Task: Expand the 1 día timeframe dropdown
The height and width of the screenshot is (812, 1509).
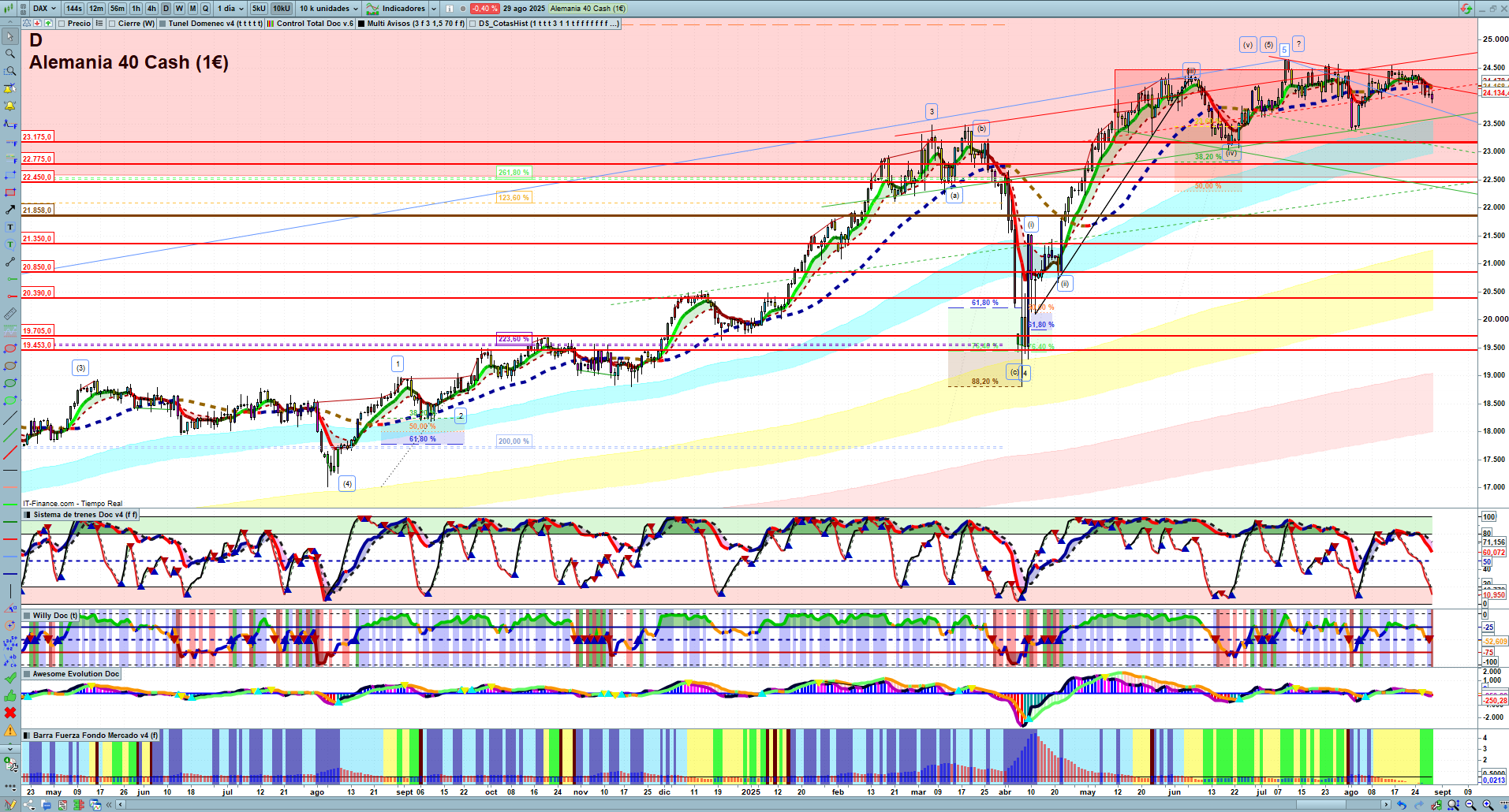Action: pos(231,9)
